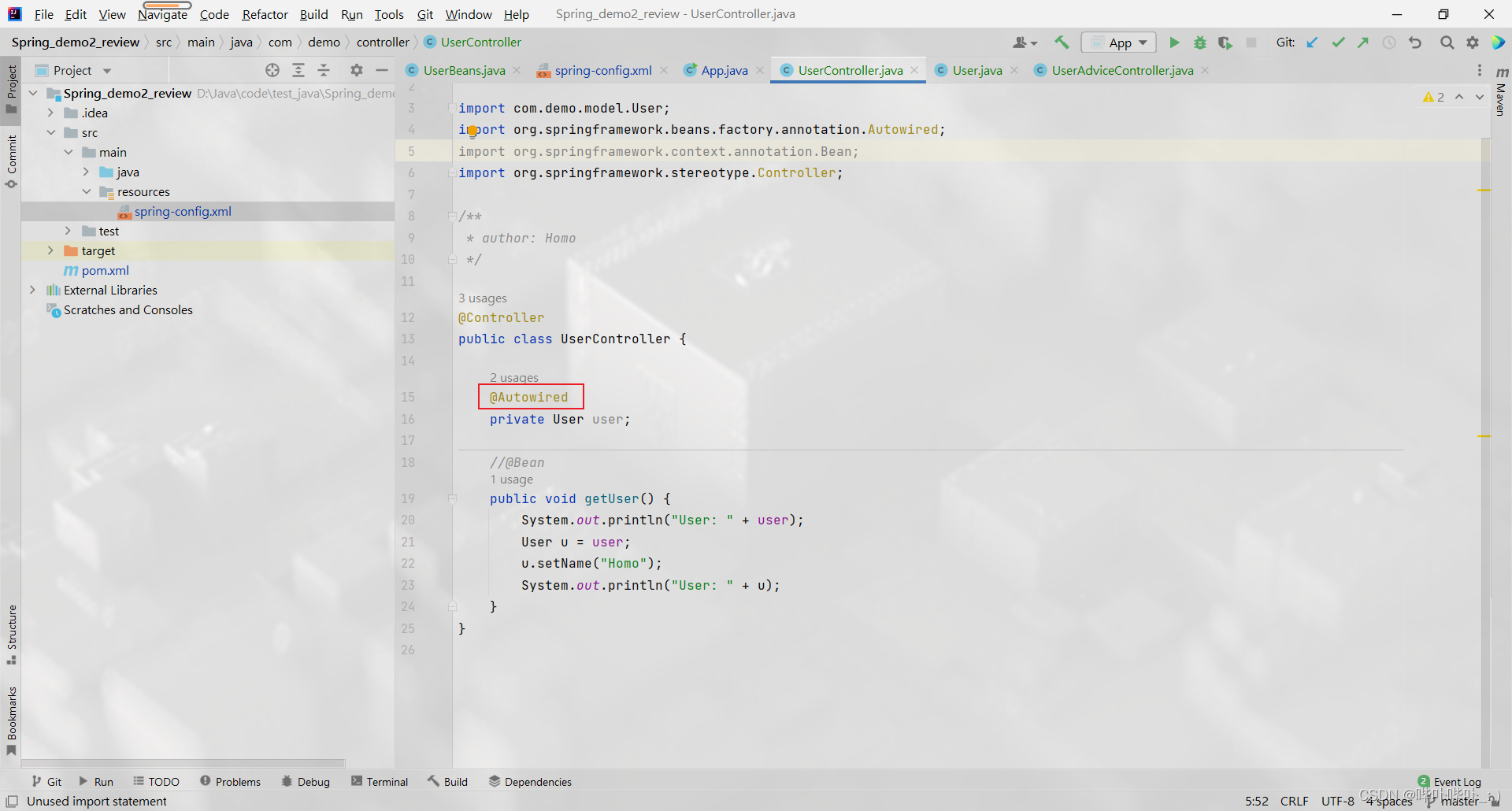Expand External Libraries node
The height and width of the screenshot is (811, 1512).
[x=33, y=290]
